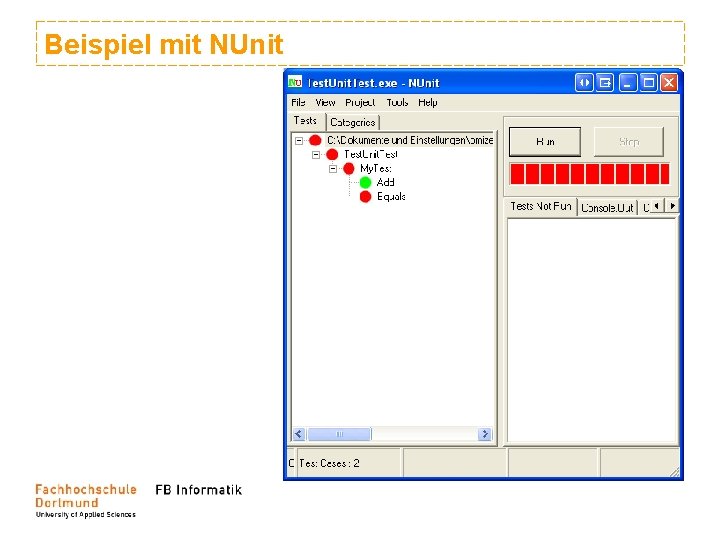Click the red status circle beside the C:\Dokumente path
The width and height of the screenshot is (720, 540).
tap(315, 140)
